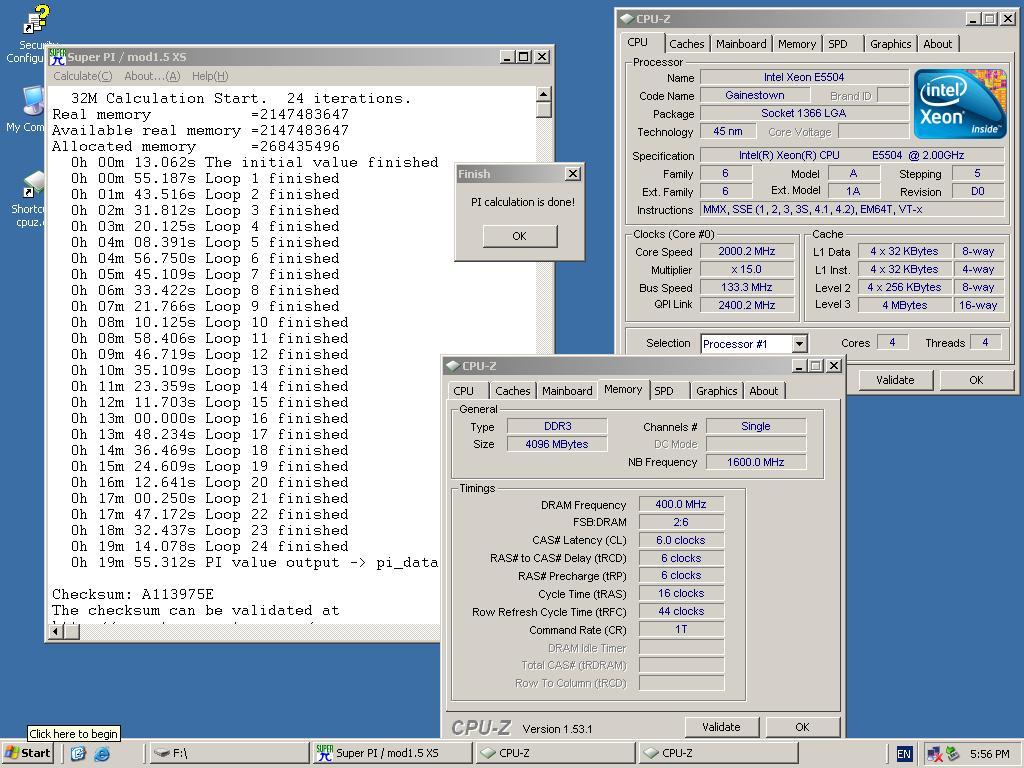Minimize the memory CPU-Z window
Screen dimensions: 1024x768
(799, 366)
